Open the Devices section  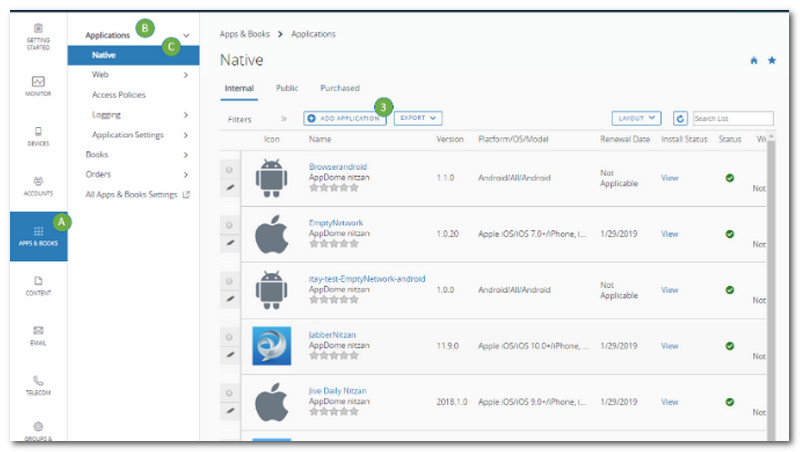pos(38,136)
